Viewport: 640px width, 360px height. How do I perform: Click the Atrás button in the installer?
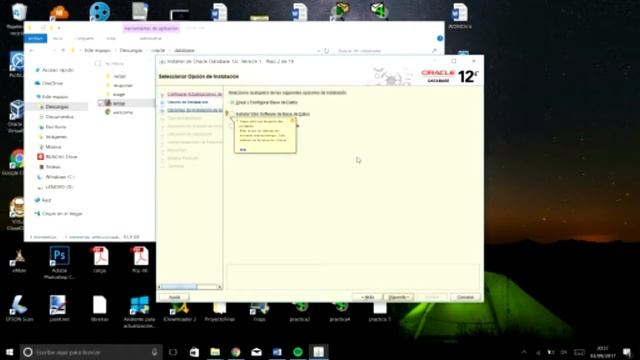(367, 297)
